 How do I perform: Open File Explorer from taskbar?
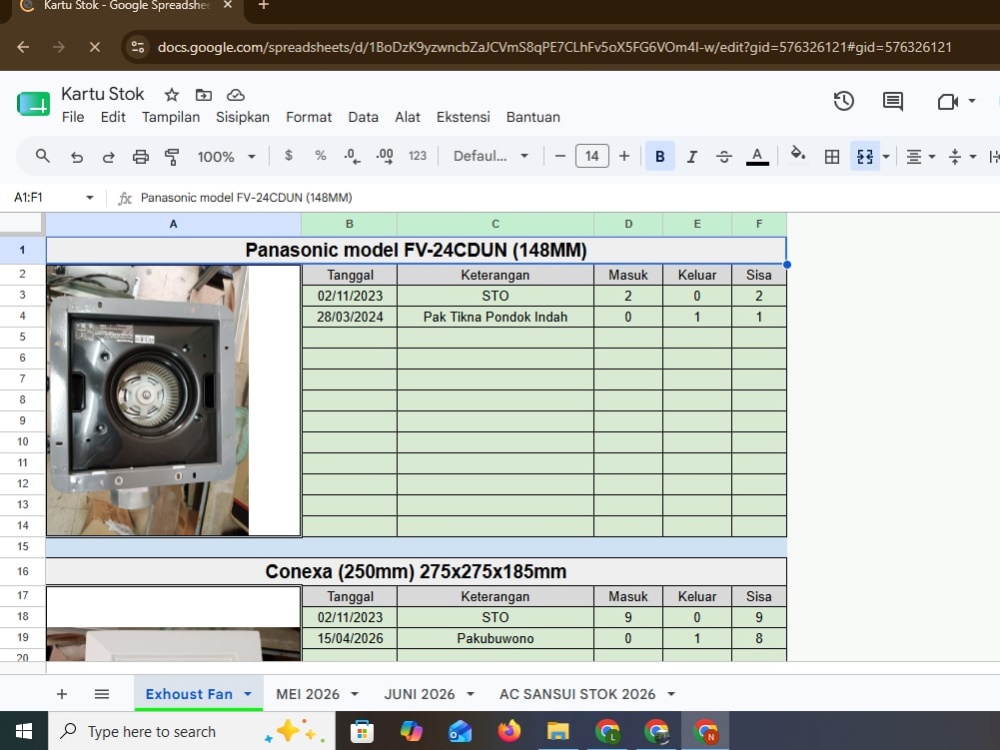click(x=557, y=731)
